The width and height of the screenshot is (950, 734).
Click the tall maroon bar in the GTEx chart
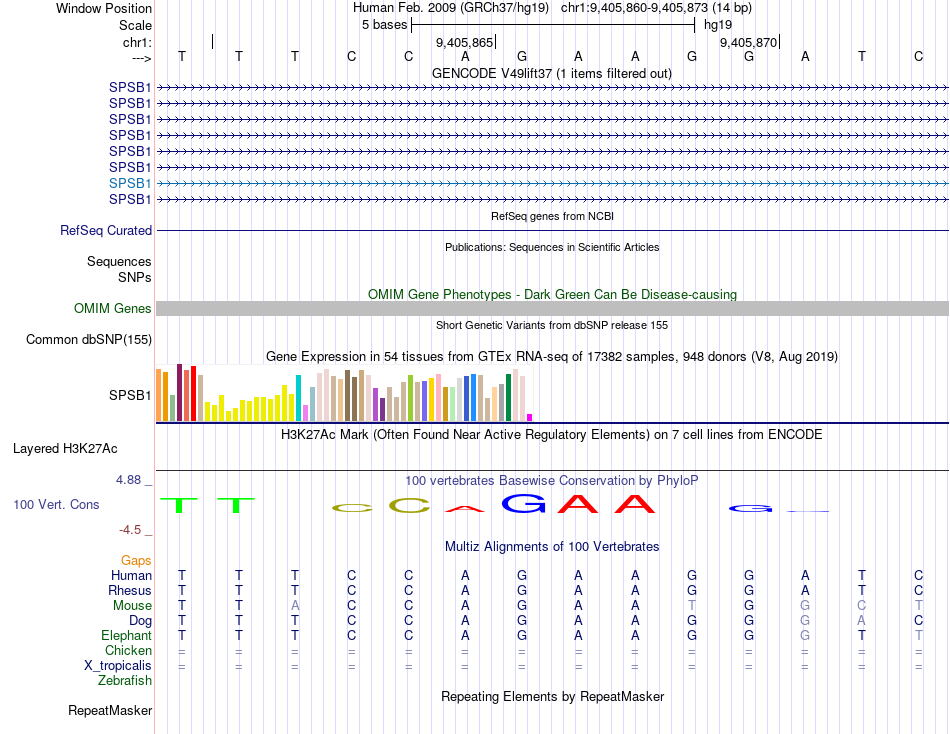(179, 392)
